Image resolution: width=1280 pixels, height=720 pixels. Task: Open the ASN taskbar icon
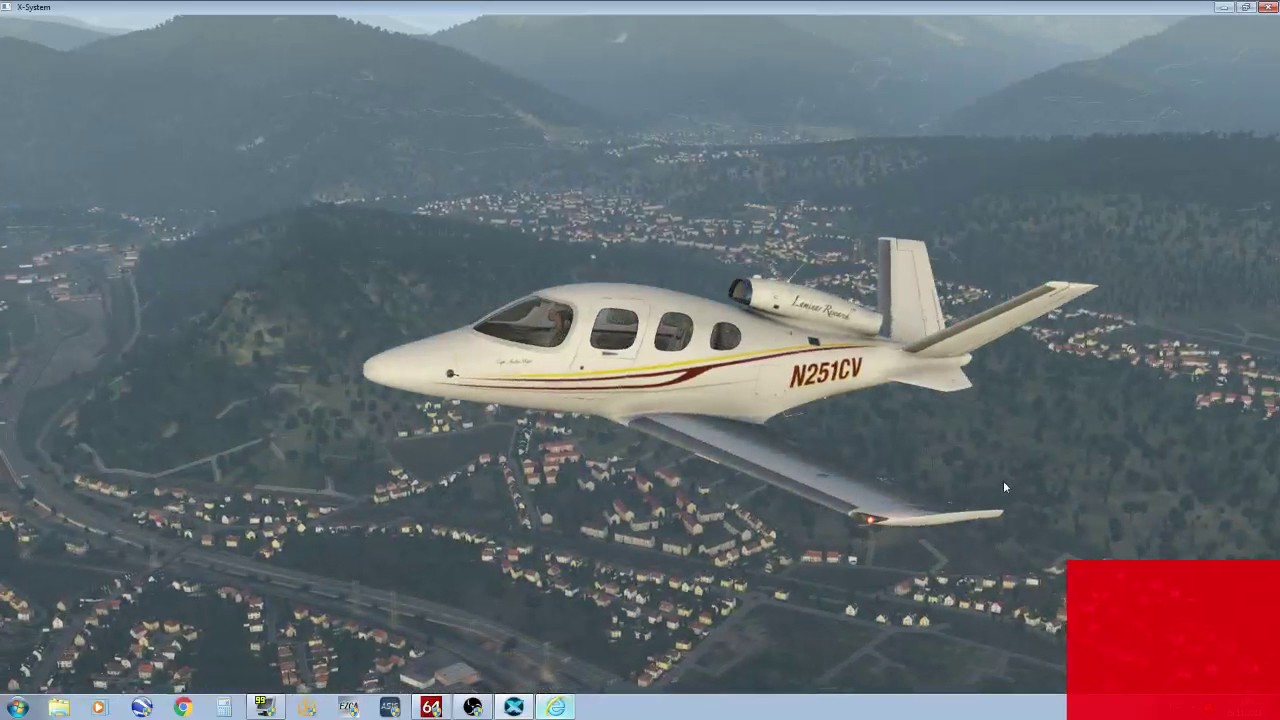point(390,707)
